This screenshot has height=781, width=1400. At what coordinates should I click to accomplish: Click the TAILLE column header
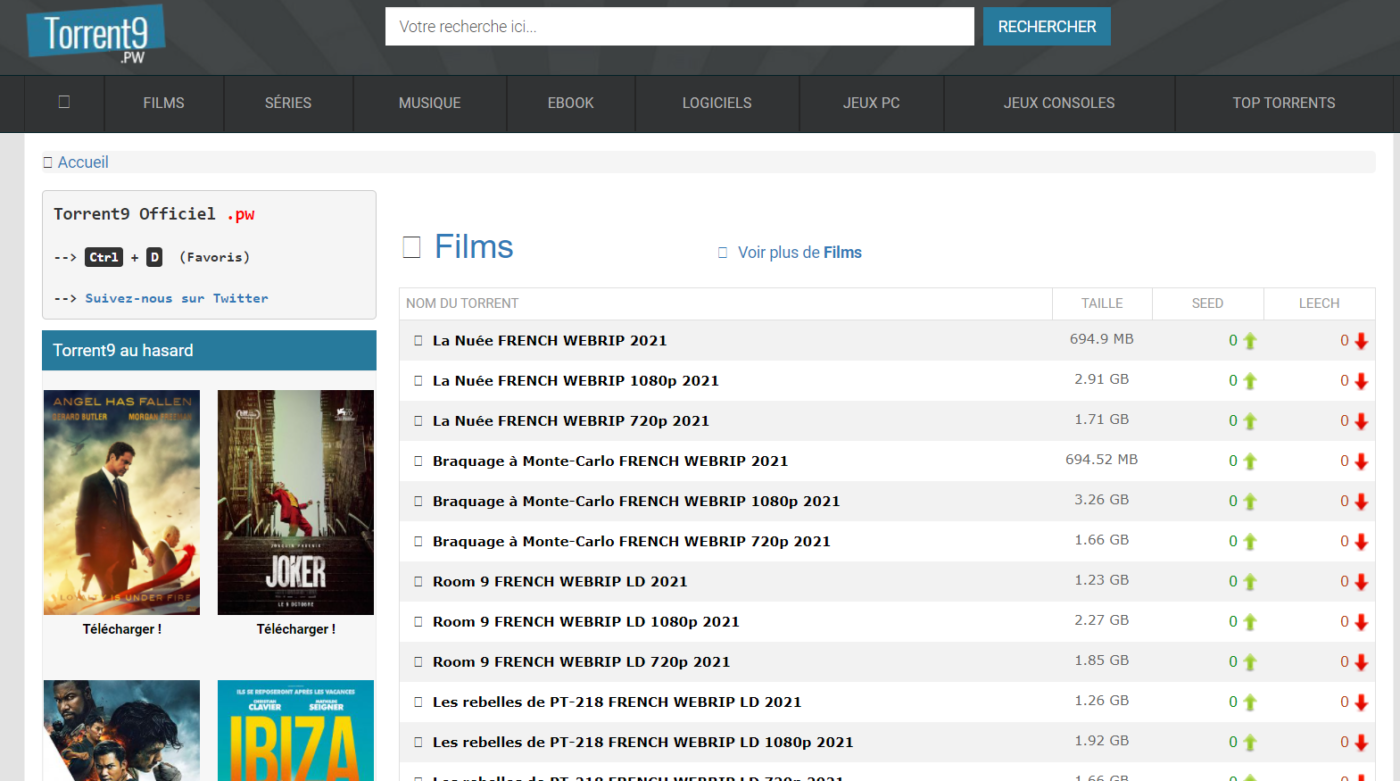point(1102,303)
